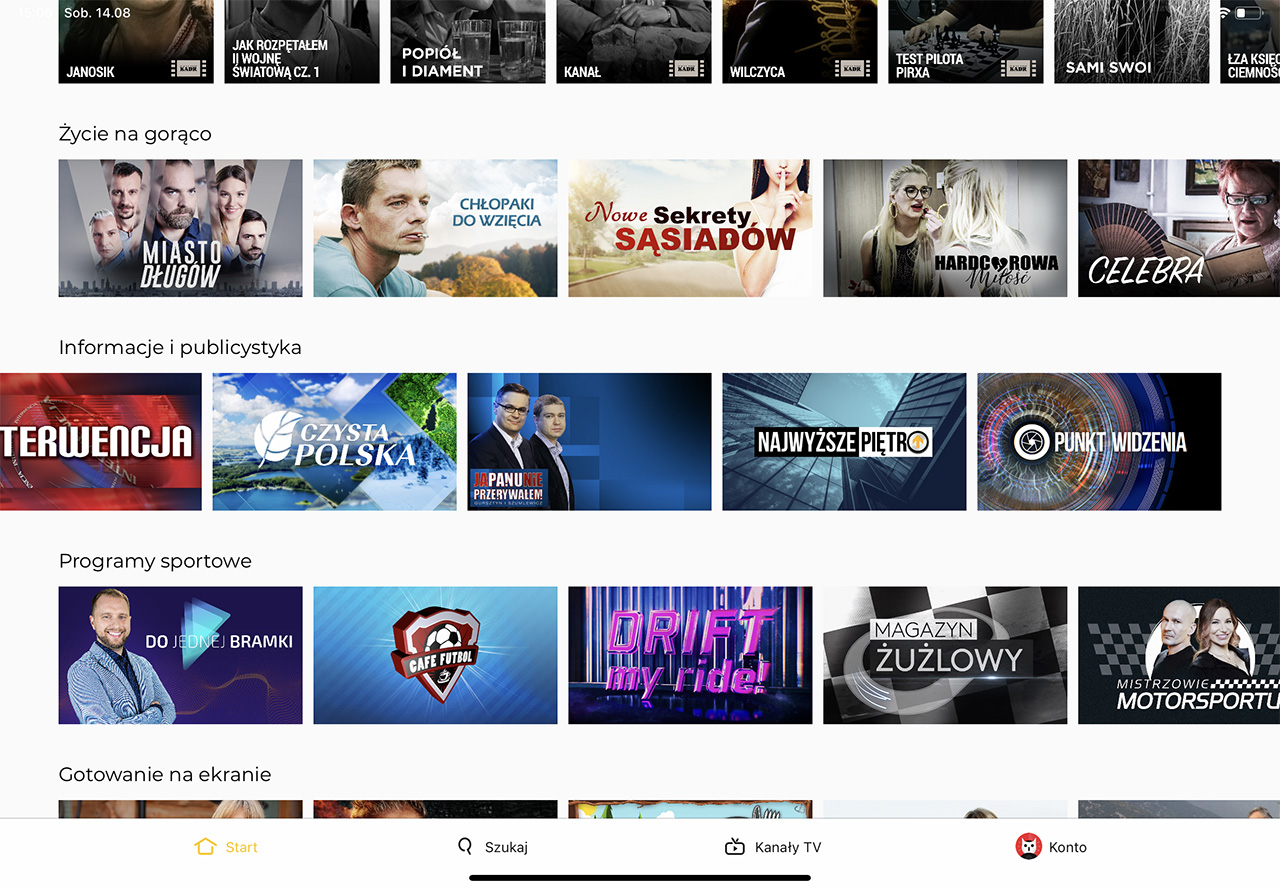Open Nowe Sekrety Sąsiadów tile

coord(690,228)
